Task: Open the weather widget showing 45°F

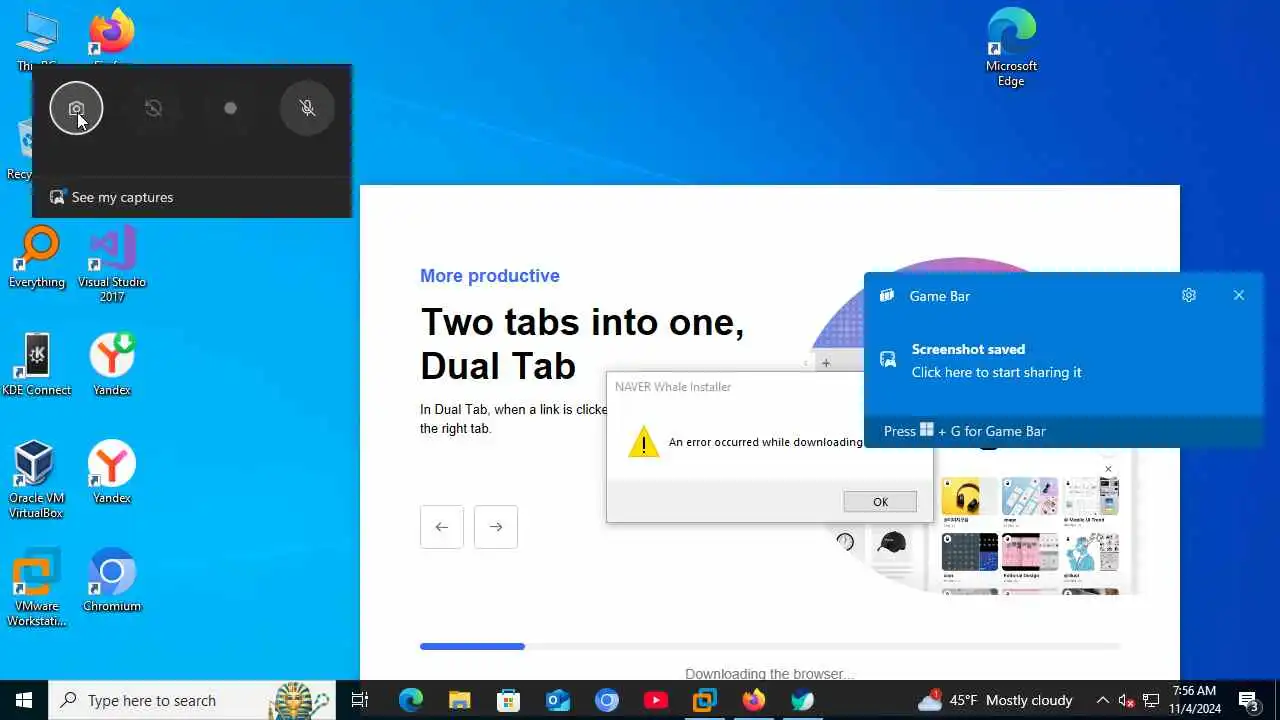Action: point(995,700)
